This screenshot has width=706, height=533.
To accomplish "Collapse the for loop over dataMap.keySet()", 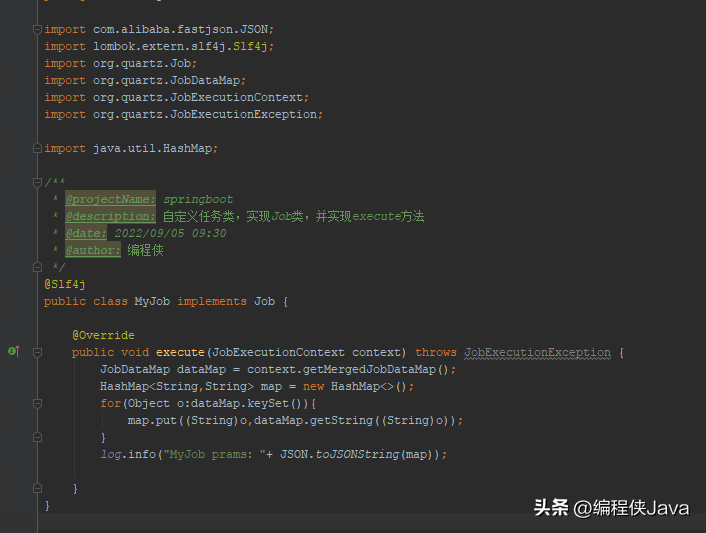I will point(38,403).
